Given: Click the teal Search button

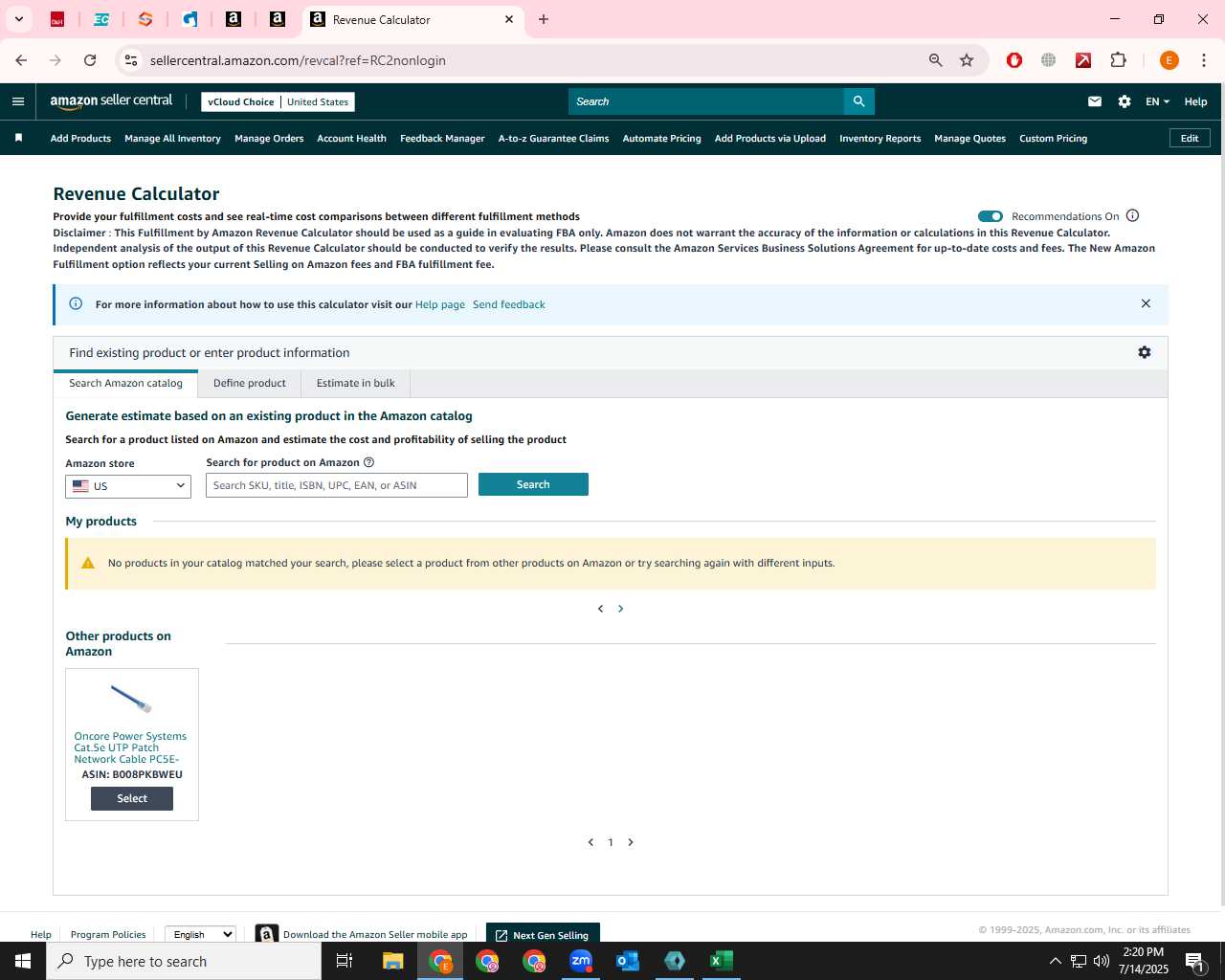Looking at the screenshot, I should tap(533, 484).
